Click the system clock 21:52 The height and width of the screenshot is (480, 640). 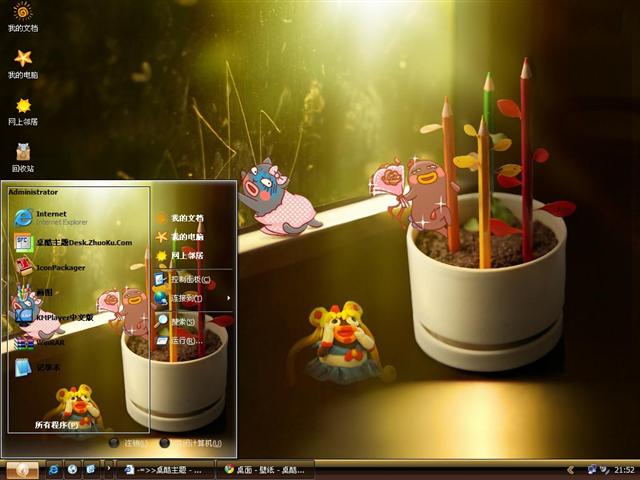pyautogui.click(x=624, y=470)
